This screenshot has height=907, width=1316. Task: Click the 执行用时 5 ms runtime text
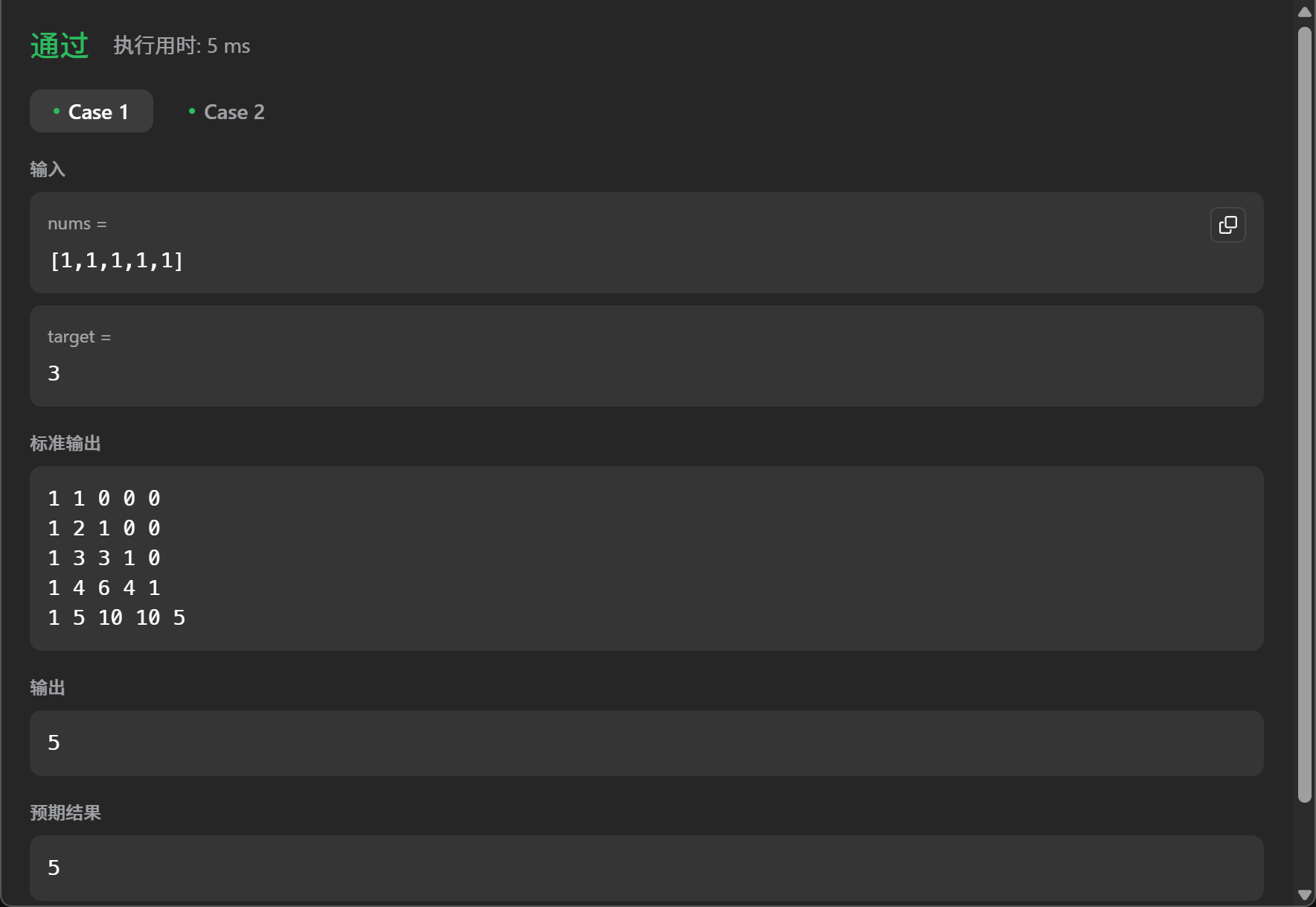point(182,46)
